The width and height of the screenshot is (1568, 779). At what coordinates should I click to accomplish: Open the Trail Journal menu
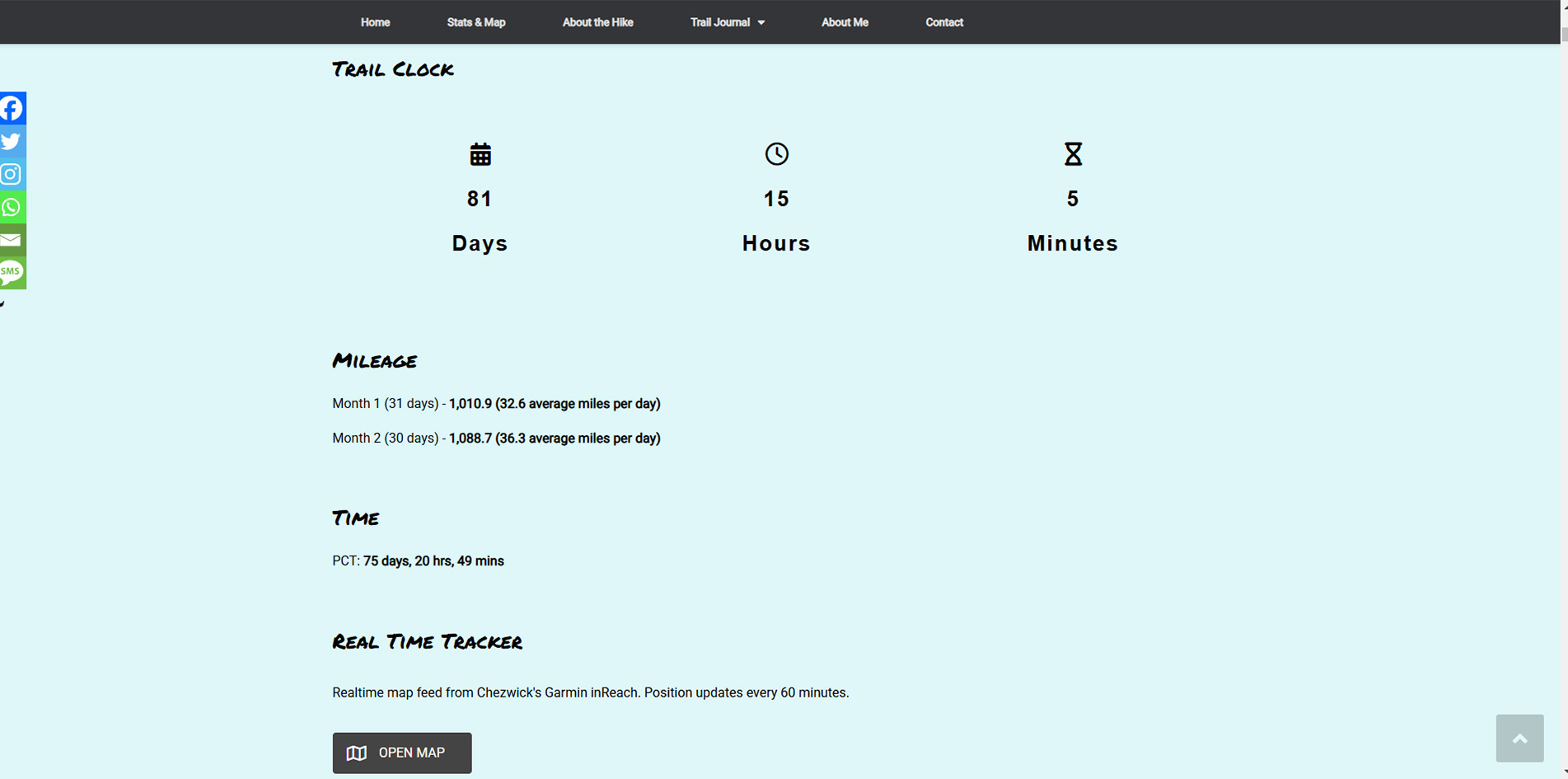point(719,22)
